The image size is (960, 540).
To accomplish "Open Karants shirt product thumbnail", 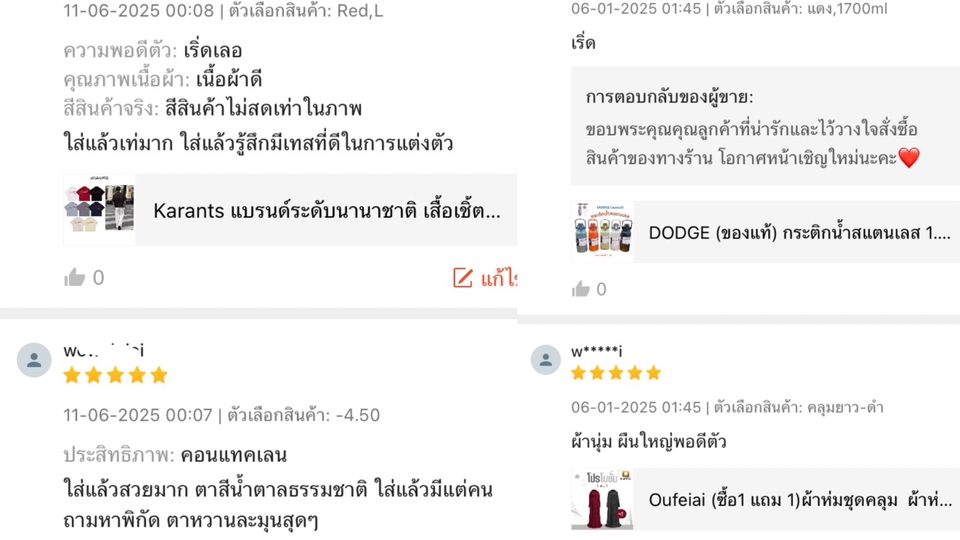I will tap(99, 209).
